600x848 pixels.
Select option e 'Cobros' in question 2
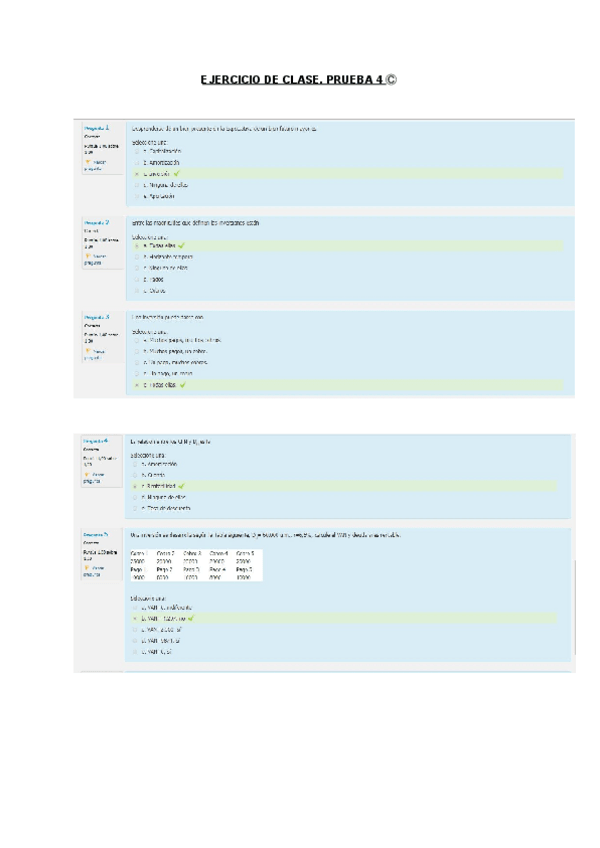(137, 291)
